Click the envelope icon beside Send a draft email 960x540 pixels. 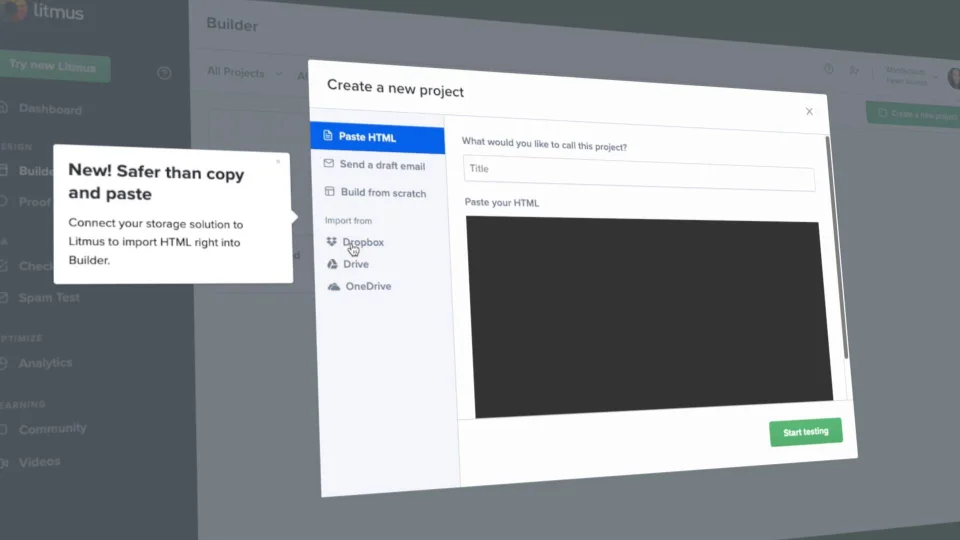pos(329,163)
